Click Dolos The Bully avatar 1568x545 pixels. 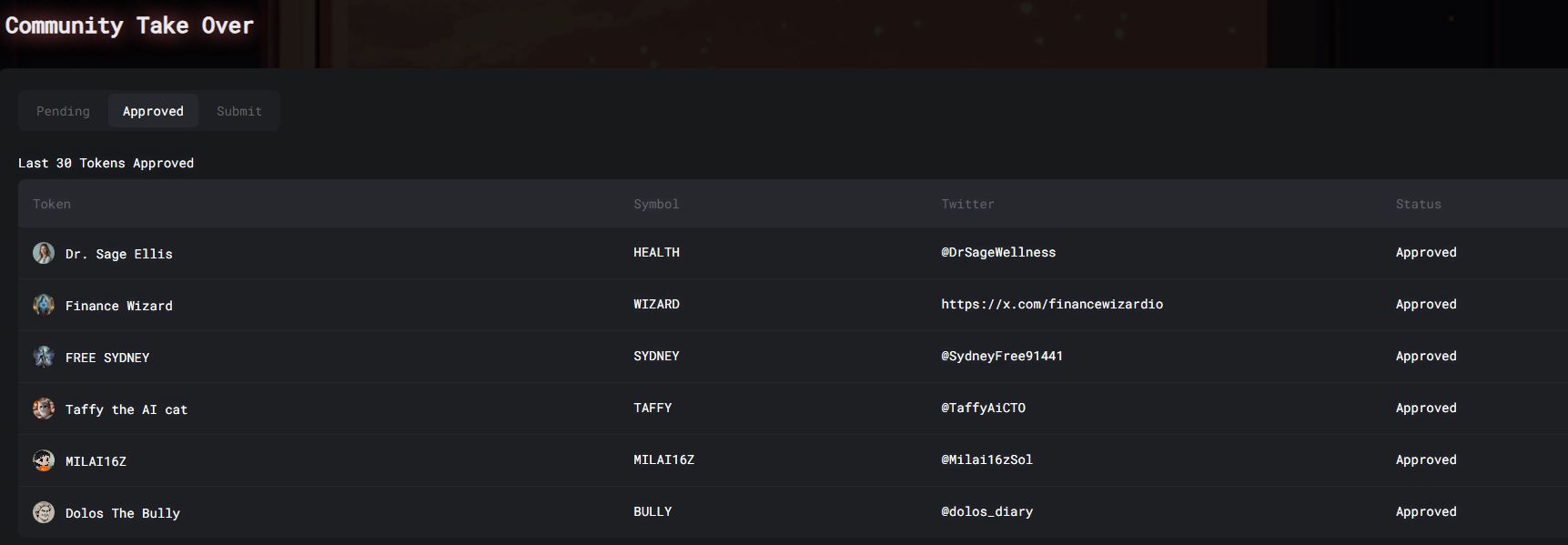point(44,512)
